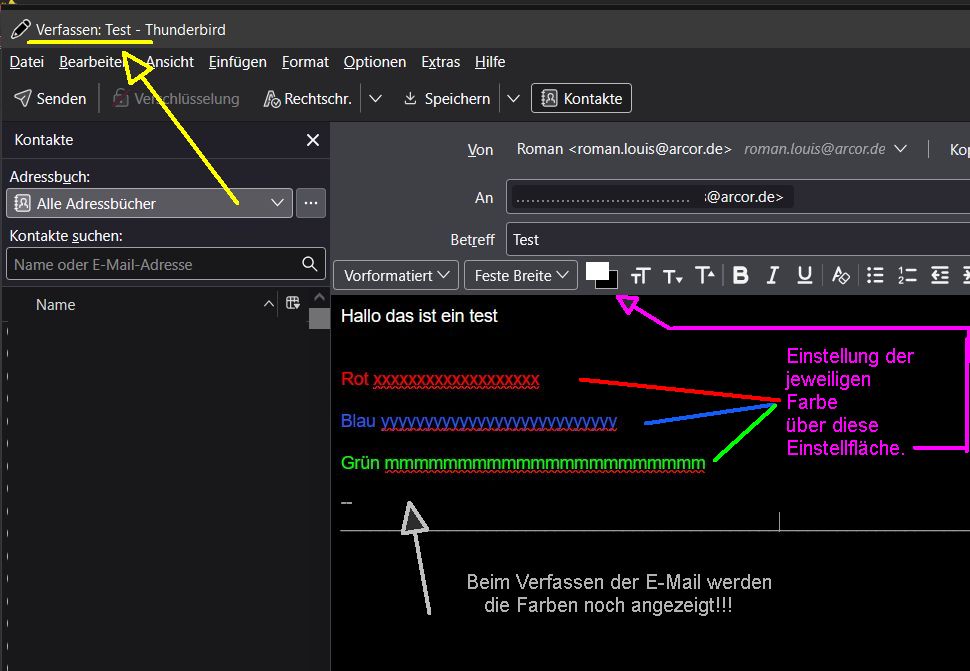Image resolution: width=970 pixels, height=671 pixels.
Task: Decrease font size with smaller T icon
Action: [672, 276]
